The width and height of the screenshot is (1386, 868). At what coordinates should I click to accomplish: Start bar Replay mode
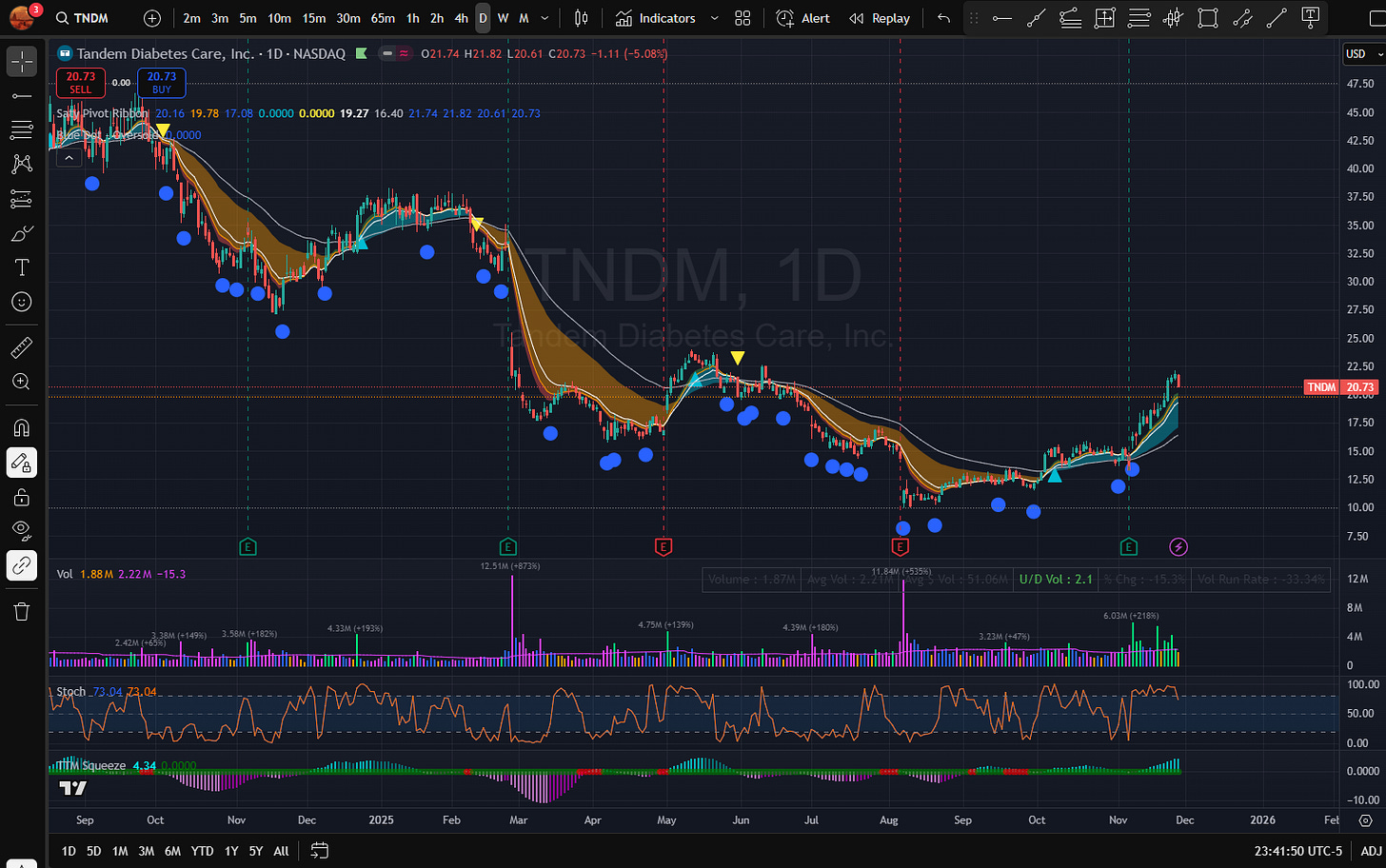pos(879,18)
